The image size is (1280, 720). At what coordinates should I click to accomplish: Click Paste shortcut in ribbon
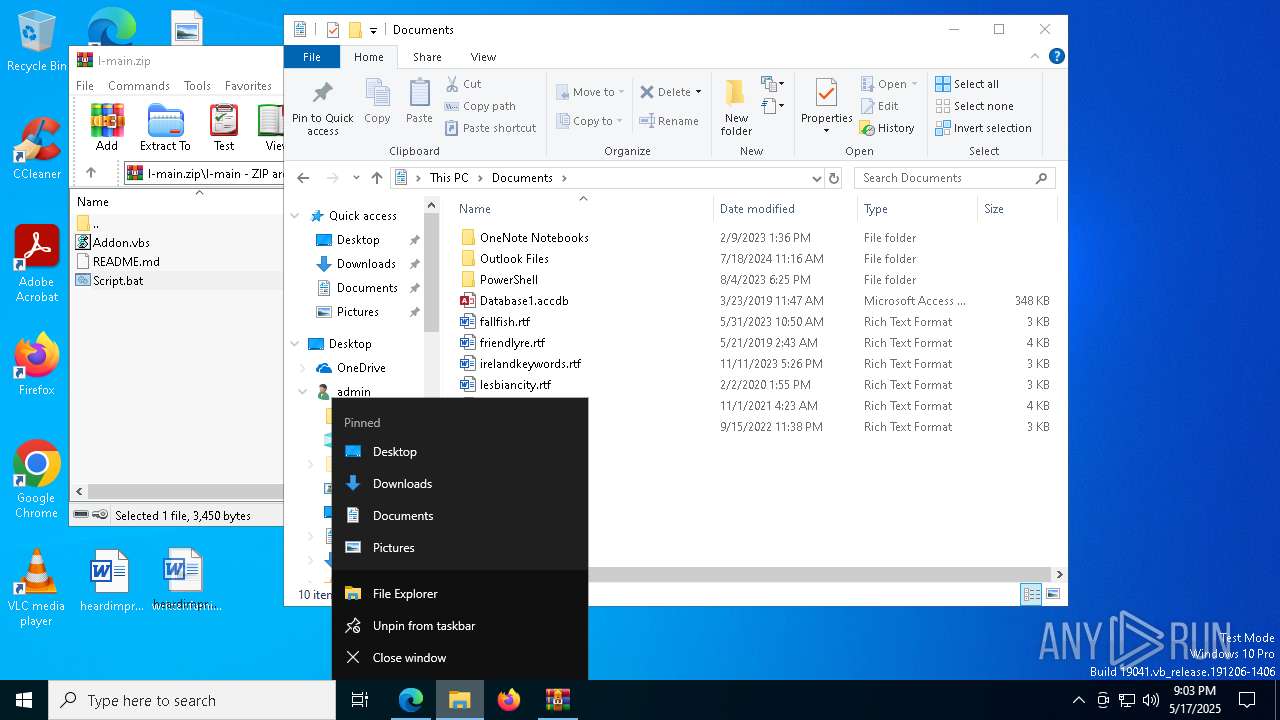tap(490, 128)
